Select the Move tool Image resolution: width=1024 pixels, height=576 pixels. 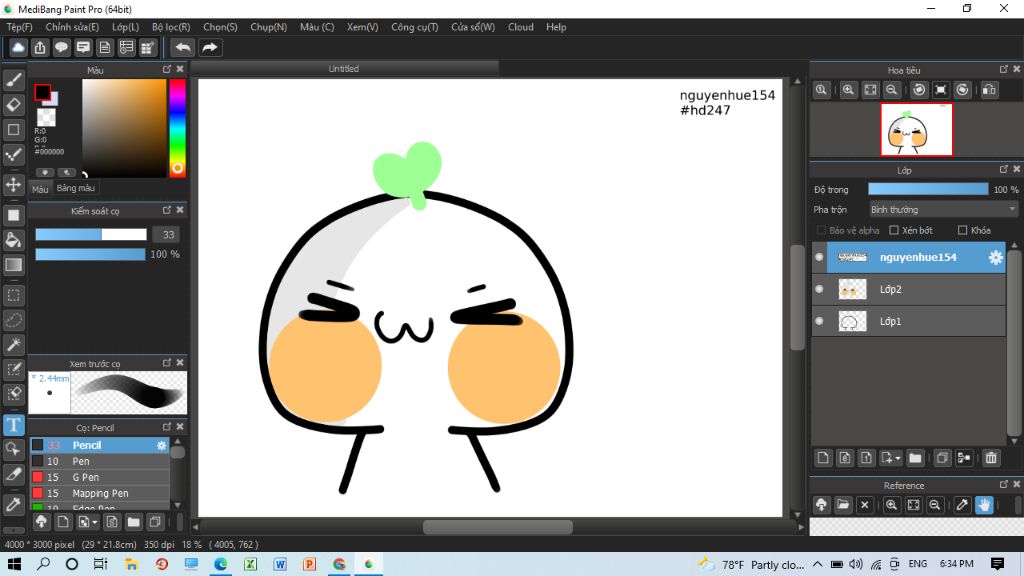tap(14, 184)
